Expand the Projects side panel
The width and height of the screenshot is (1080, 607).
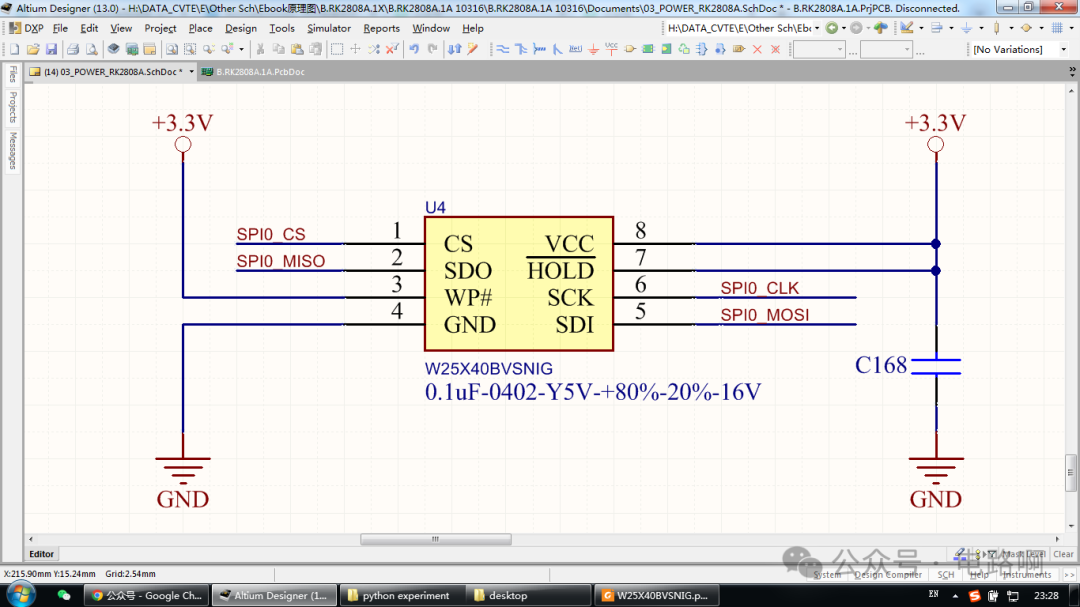click(12, 107)
